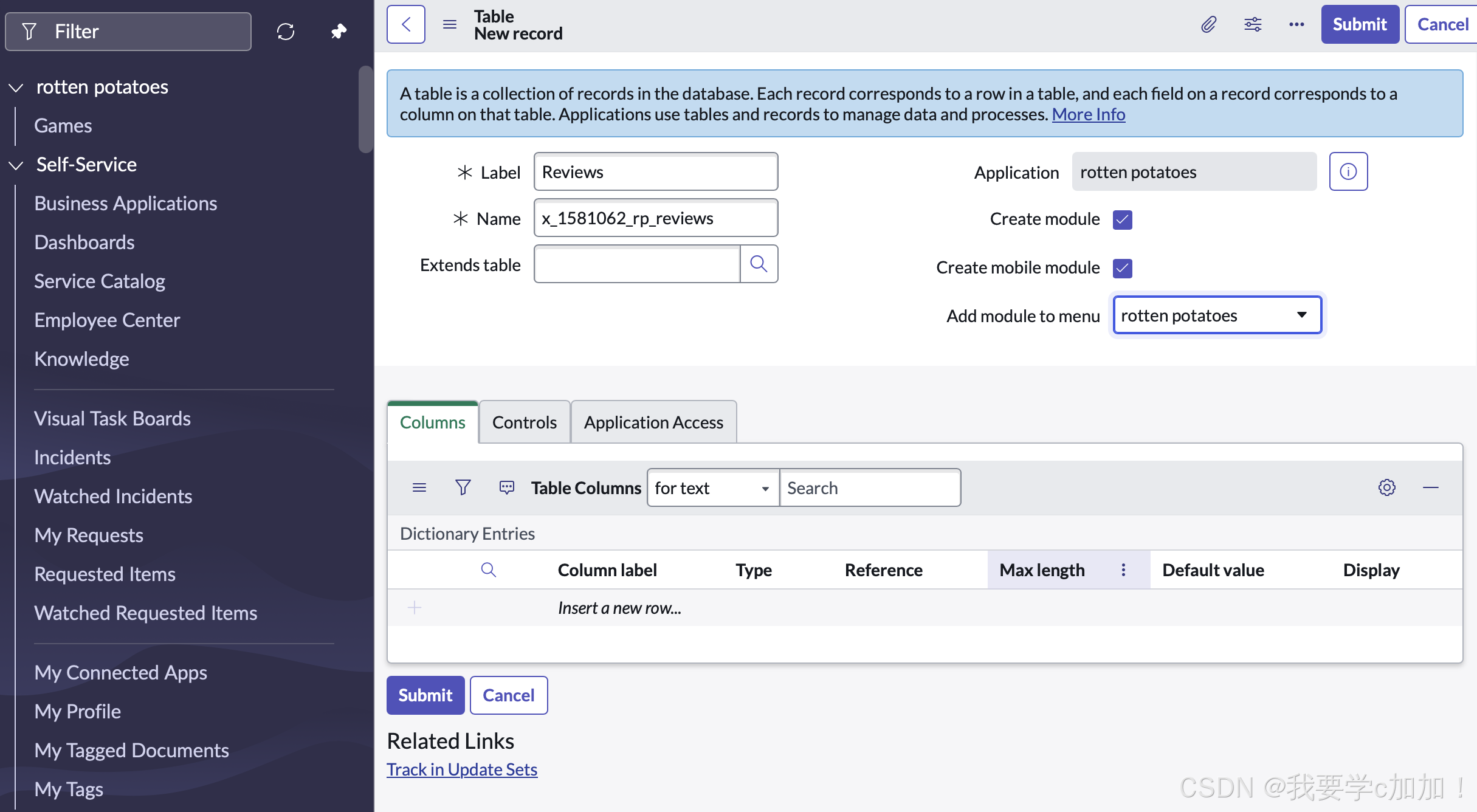This screenshot has width=1477, height=812.
Task: Refresh the navigator with the reload icon
Action: click(x=286, y=31)
